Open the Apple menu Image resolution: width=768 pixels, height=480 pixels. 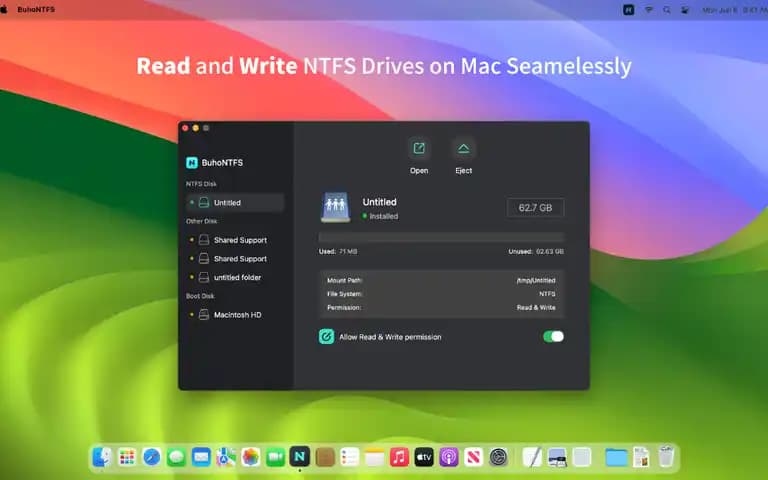[x=4, y=9]
